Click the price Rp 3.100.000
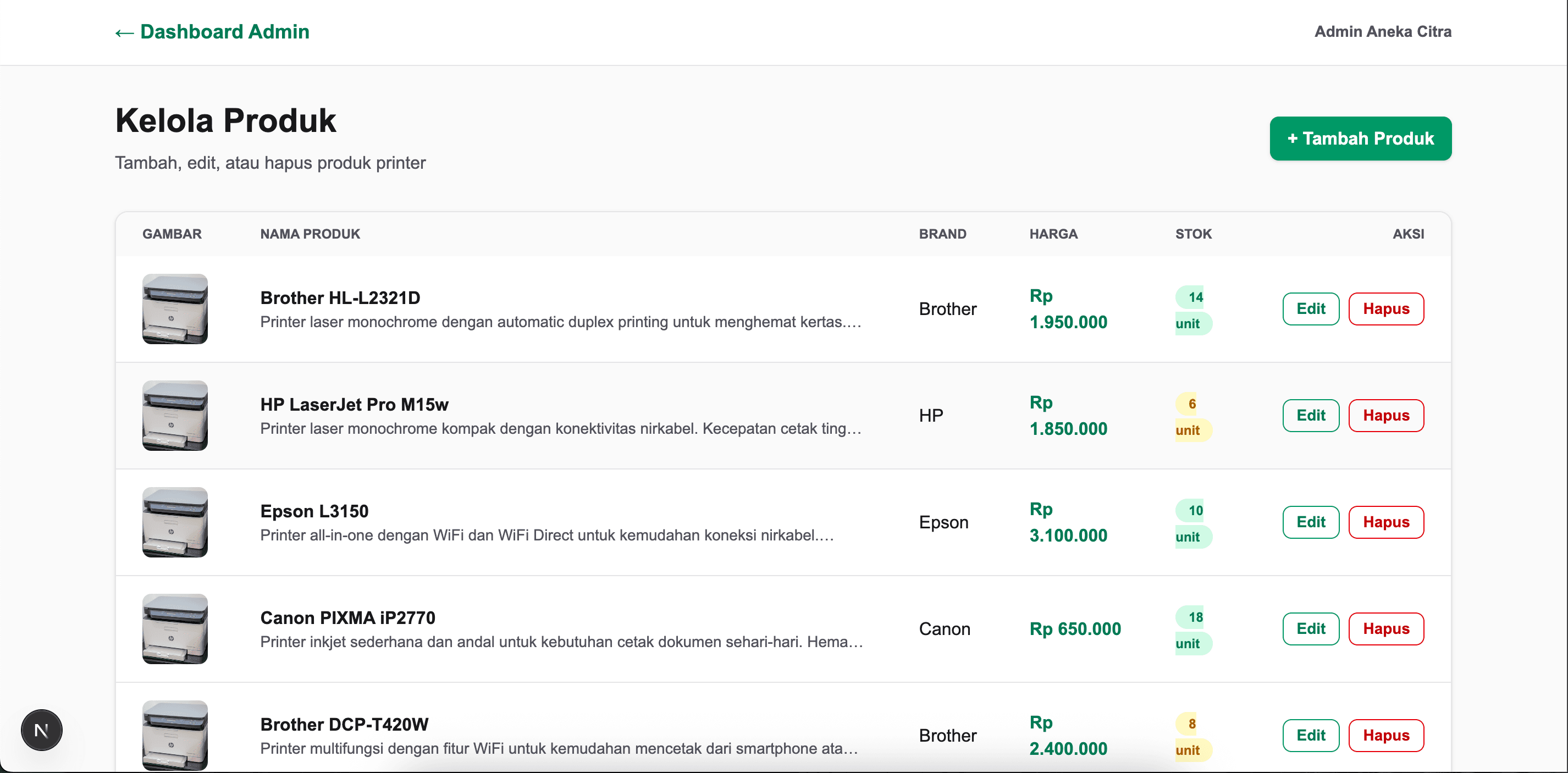 coord(1068,522)
